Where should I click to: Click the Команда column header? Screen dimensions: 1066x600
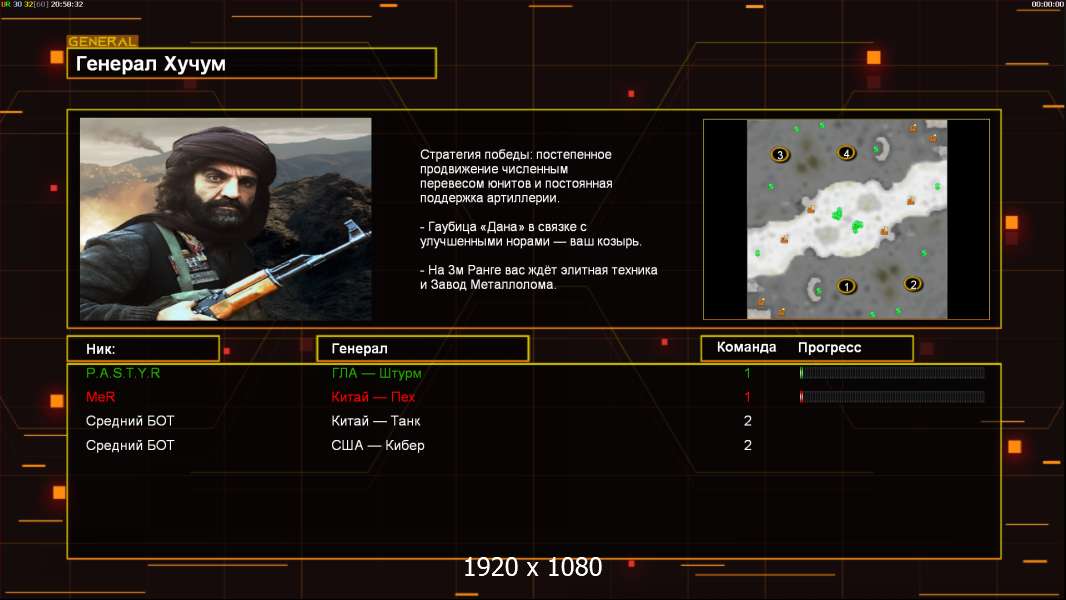click(746, 347)
